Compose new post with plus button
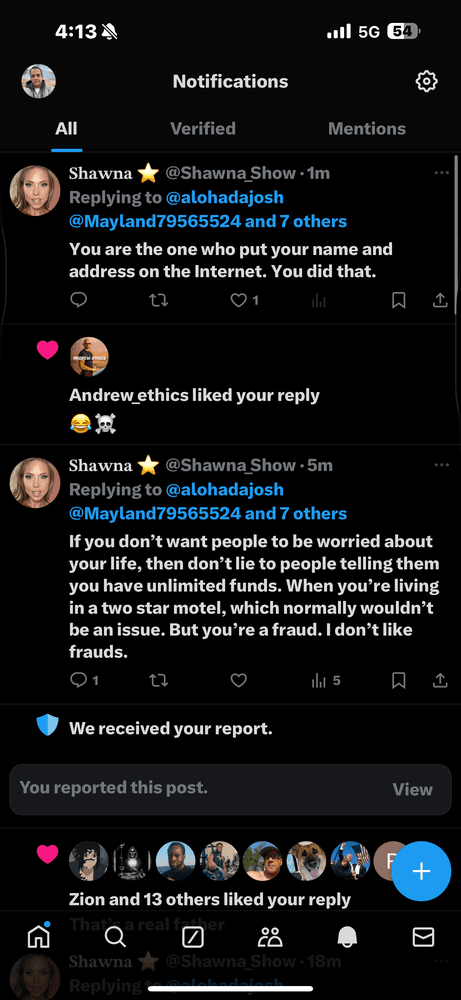This screenshot has width=461, height=1000. point(421,872)
